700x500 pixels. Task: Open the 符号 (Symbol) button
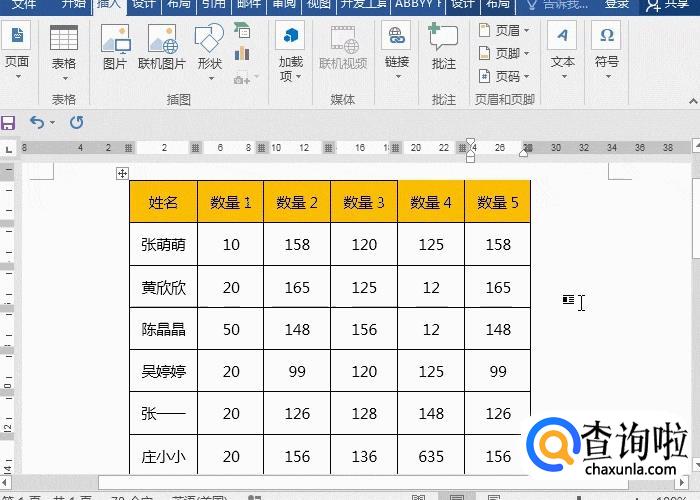(607, 51)
